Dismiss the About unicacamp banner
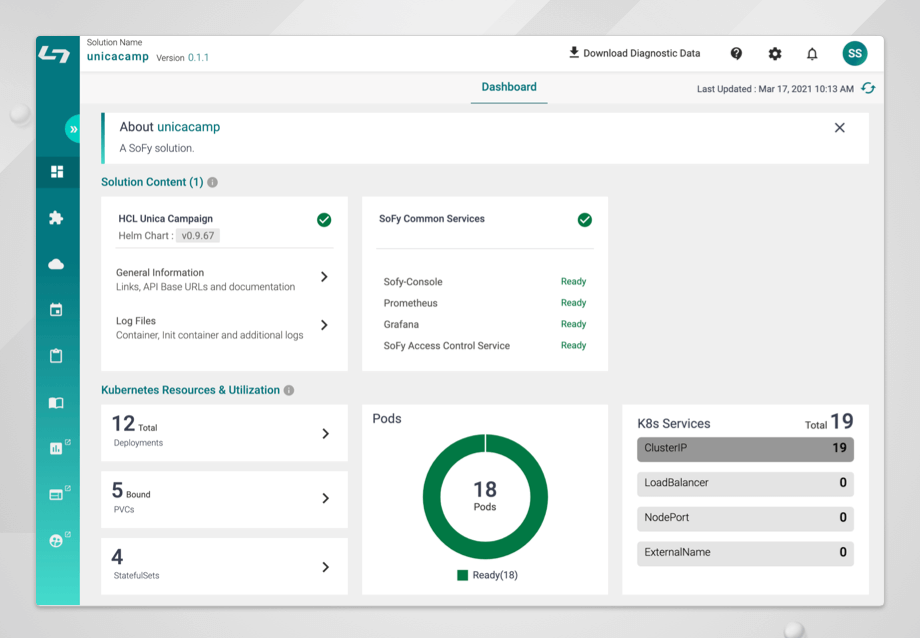Image resolution: width=920 pixels, height=638 pixels. click(839, 128)
